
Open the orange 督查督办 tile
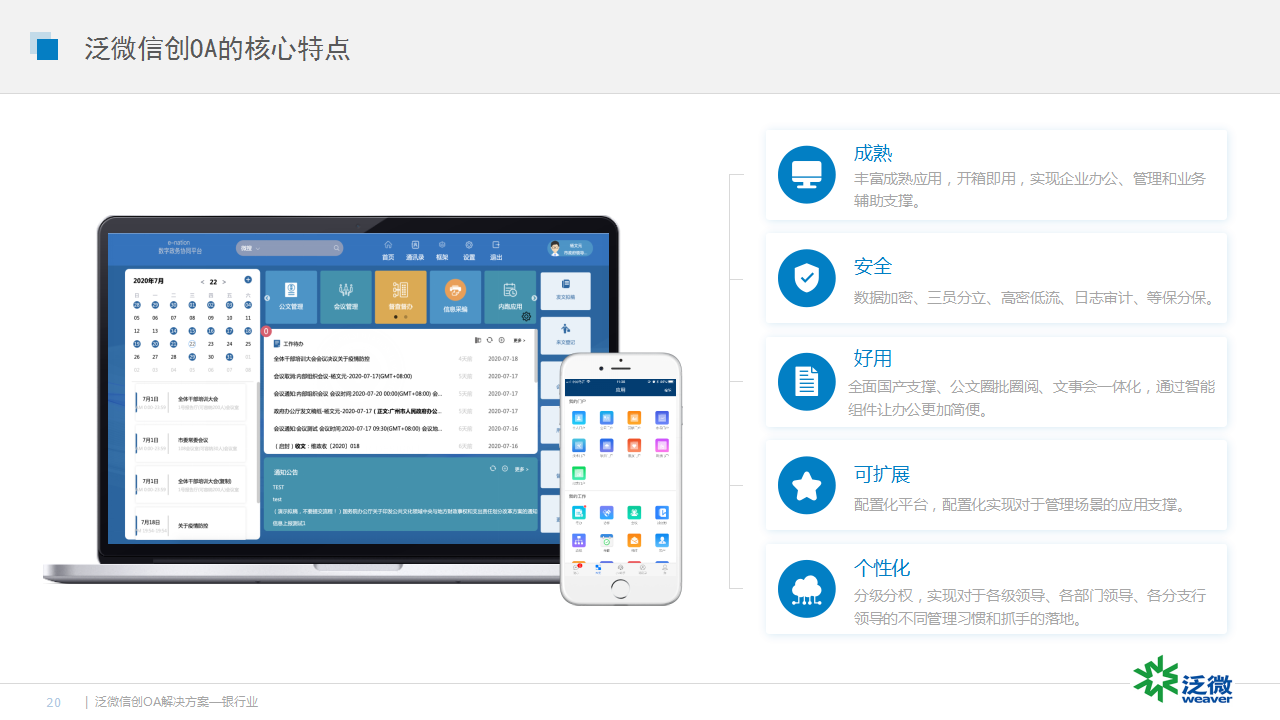[x=400, y=297]
